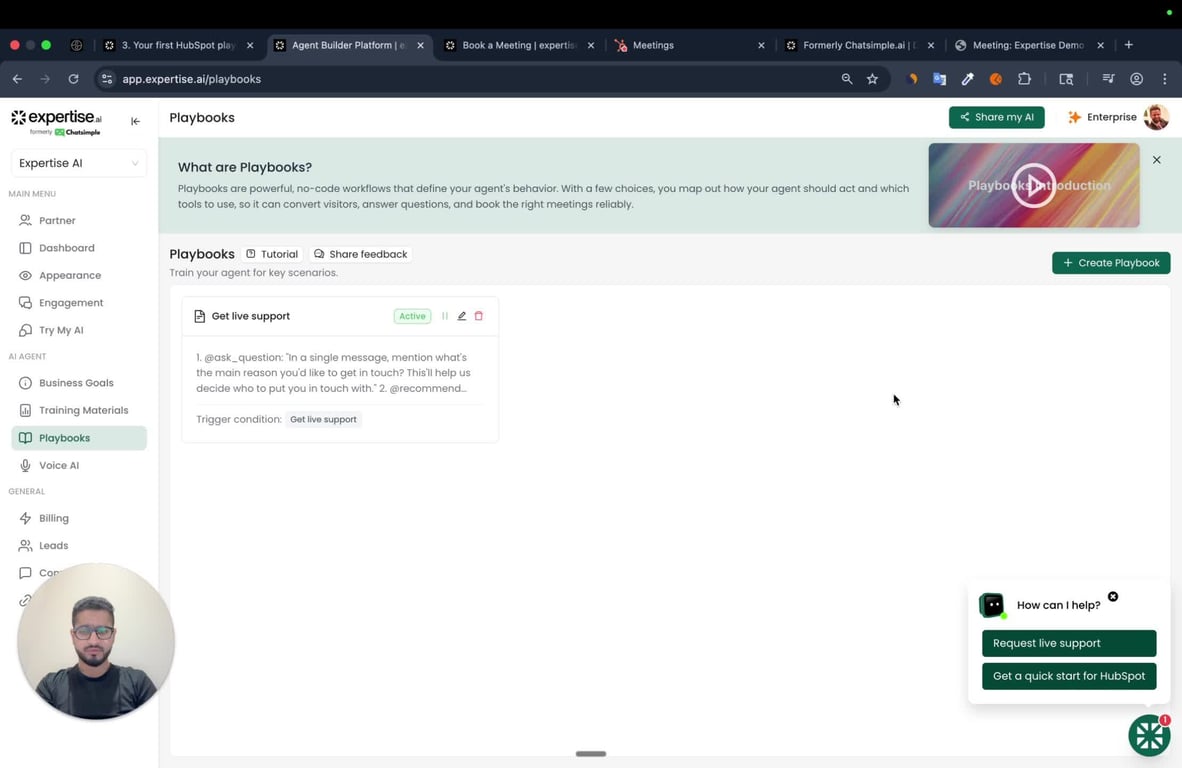Image resolution: width=1182 pixels, height=768 pixels.
Task: Close the Agent Builder Platform tab
Action: (x=420, y=45)
